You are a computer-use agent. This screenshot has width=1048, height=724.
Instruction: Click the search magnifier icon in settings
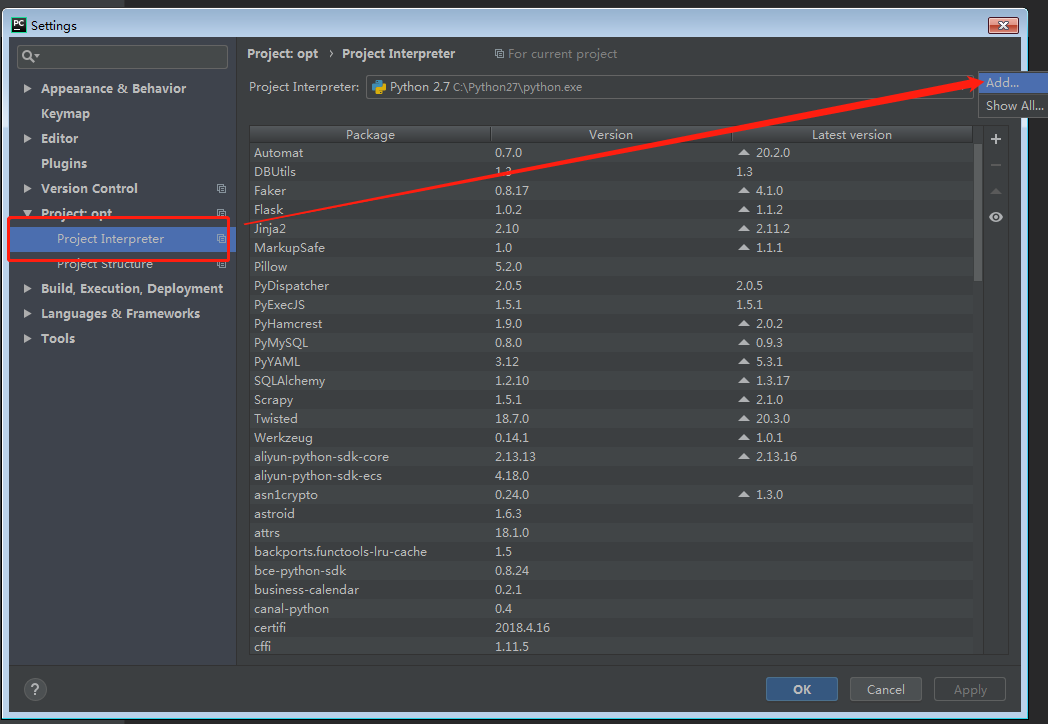point(30,56)
